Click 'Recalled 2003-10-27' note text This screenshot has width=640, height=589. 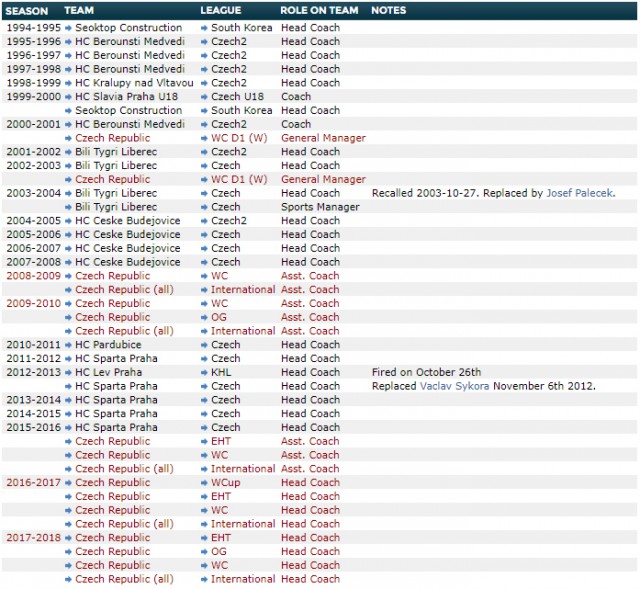coord(426,193)
